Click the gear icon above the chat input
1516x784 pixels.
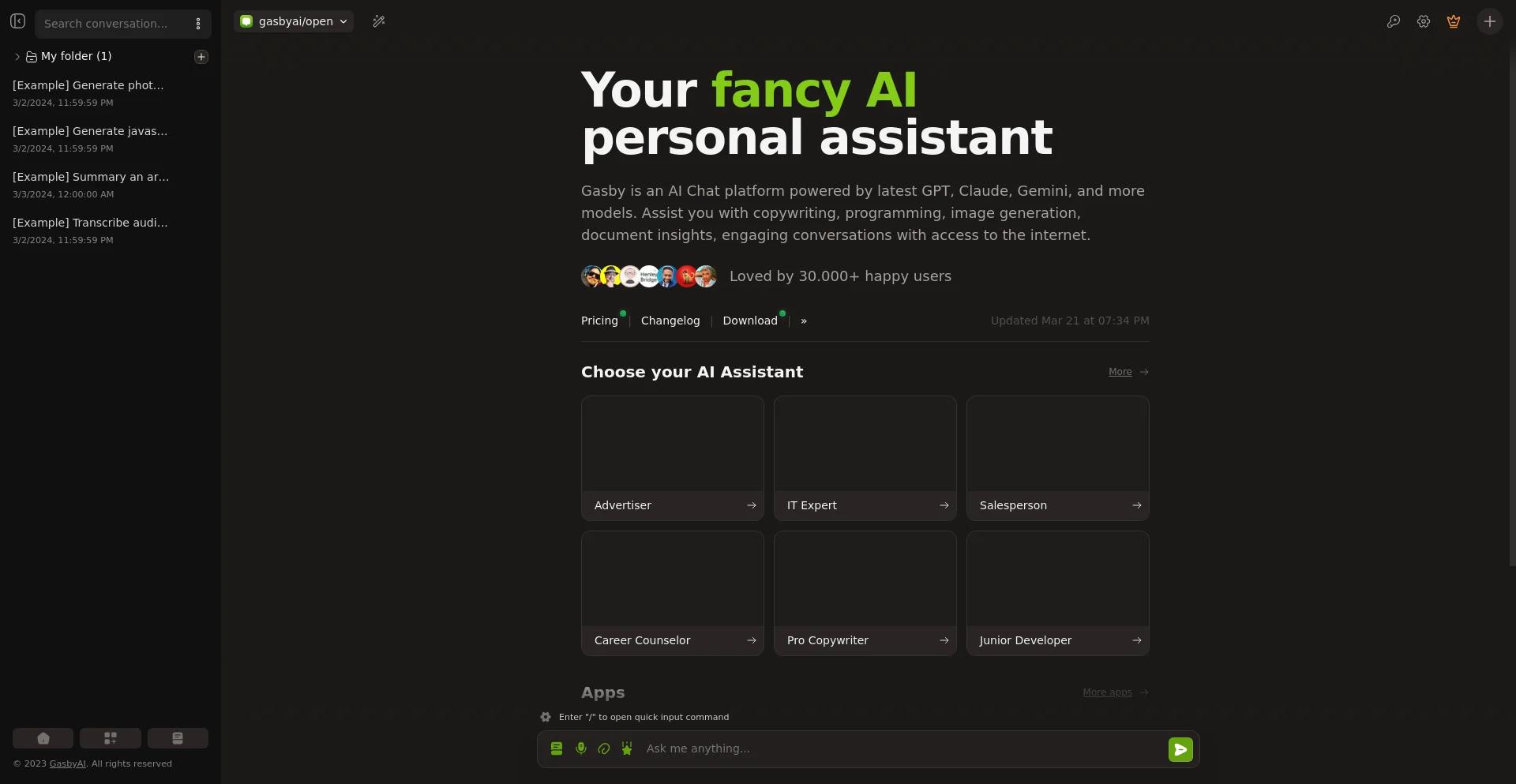click(546, 717)
